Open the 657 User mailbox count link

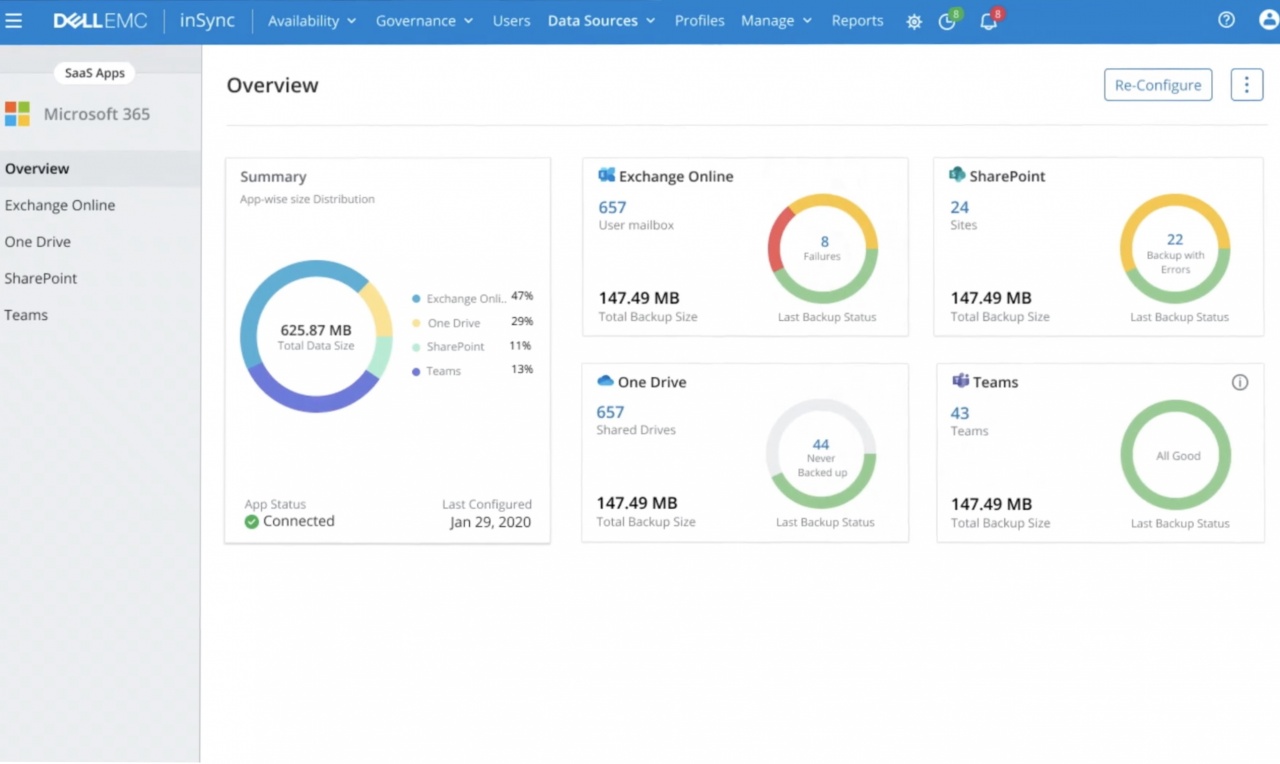[612, 207]
